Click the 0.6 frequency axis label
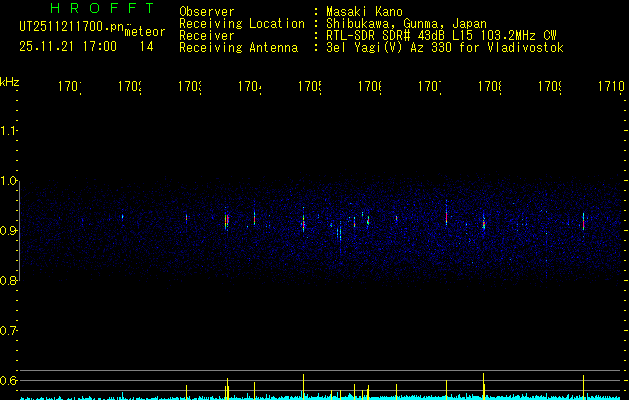The height and width of the screenshot is (400, 629). (x=9, y=380)
